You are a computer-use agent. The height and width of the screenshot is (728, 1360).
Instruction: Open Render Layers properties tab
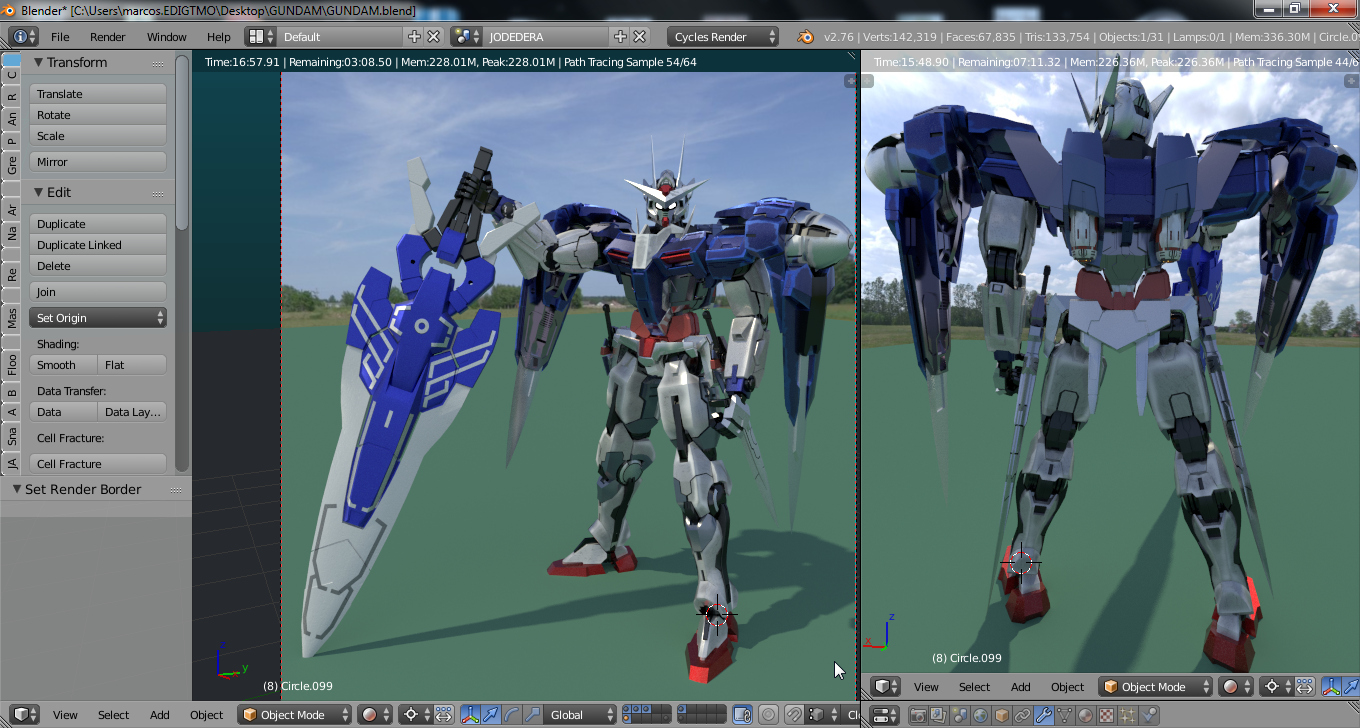(x=939, y=715)
